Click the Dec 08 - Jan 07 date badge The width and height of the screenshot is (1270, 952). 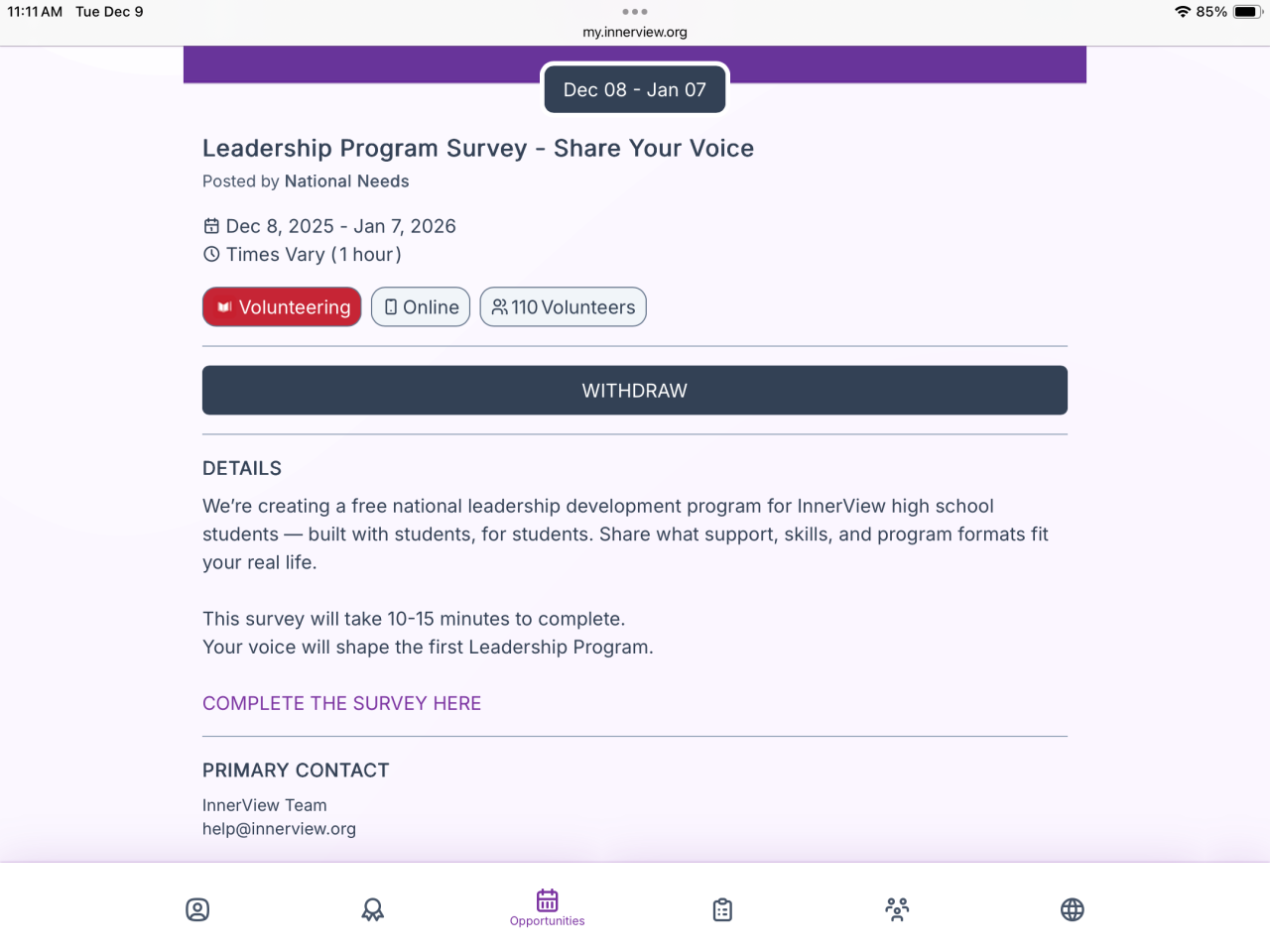(x=635, y=89)
